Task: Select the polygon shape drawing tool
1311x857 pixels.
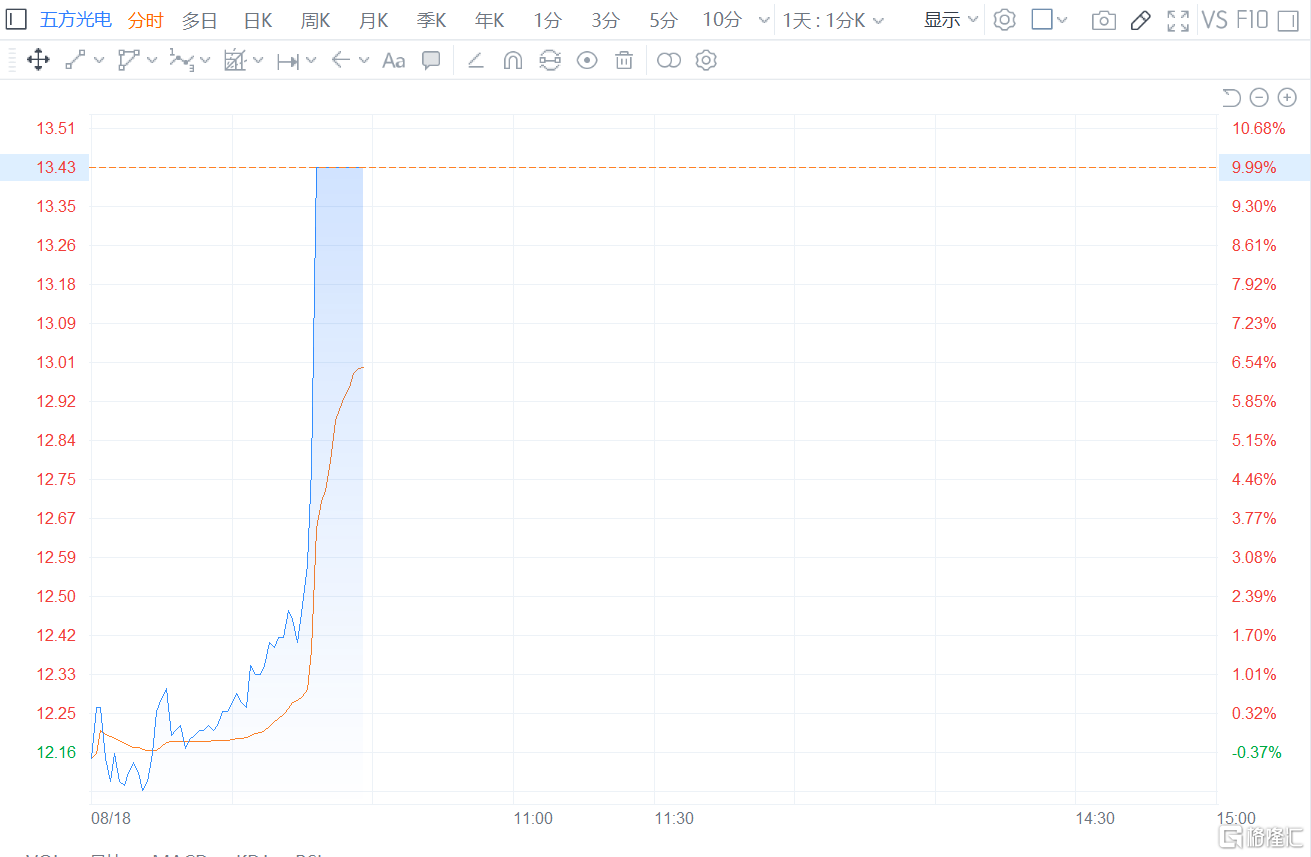Action: tap(128, 61)
